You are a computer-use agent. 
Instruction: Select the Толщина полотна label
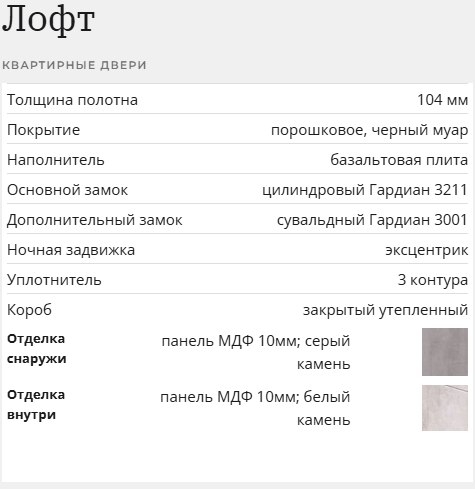(72, 100)
